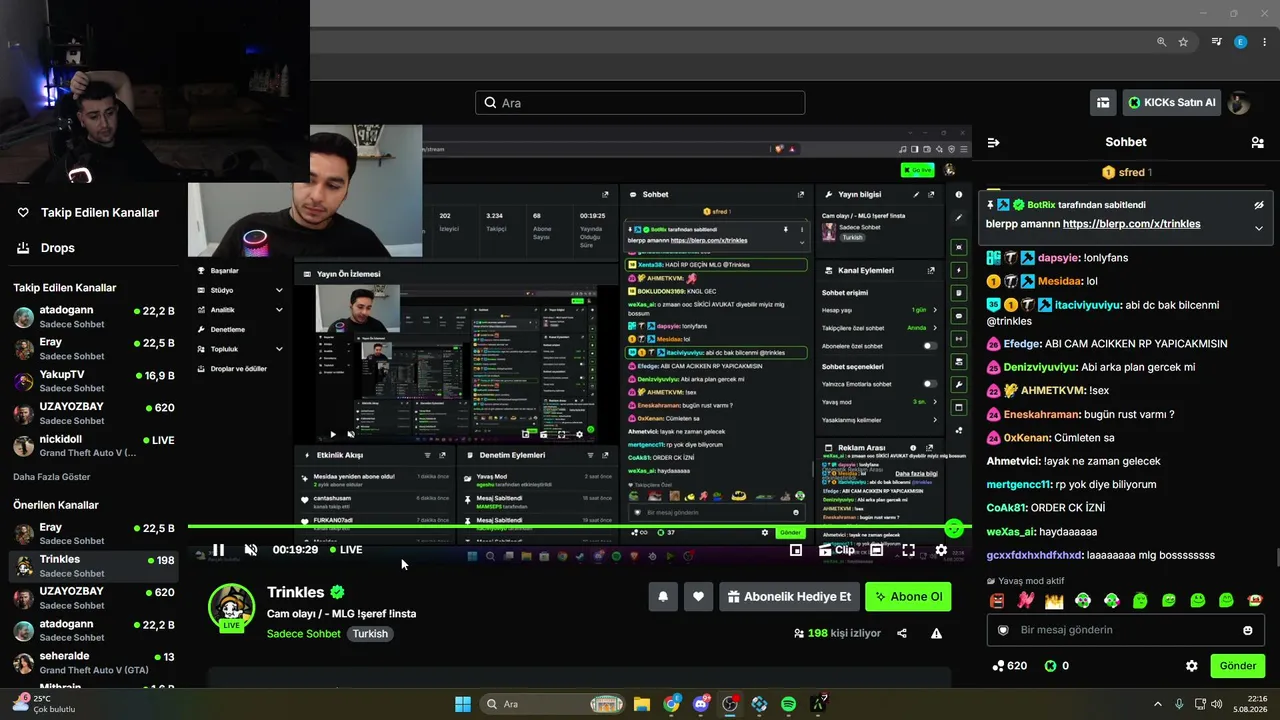Expand Daha Fazla Göster channels list
The width and height of the screenshot is (1280, 720).
pyautogui.click(x=52, y=477)
